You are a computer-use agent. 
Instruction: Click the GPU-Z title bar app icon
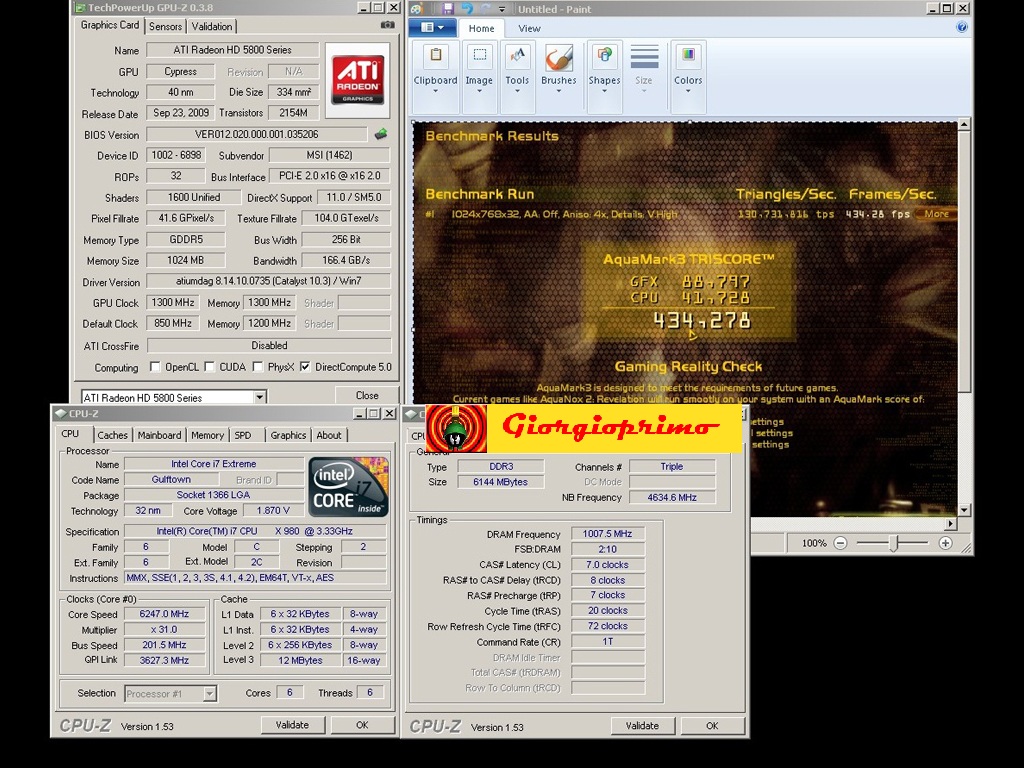[80, 8]
